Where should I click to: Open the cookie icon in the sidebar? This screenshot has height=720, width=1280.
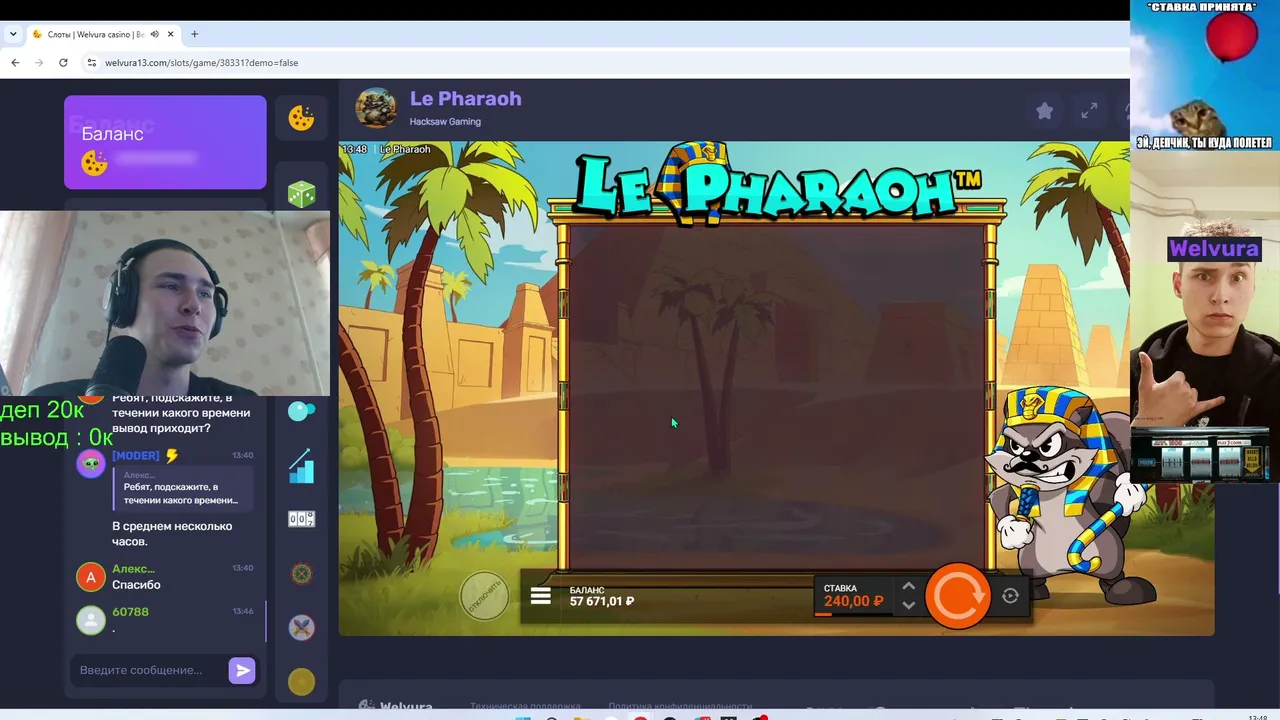301,118
